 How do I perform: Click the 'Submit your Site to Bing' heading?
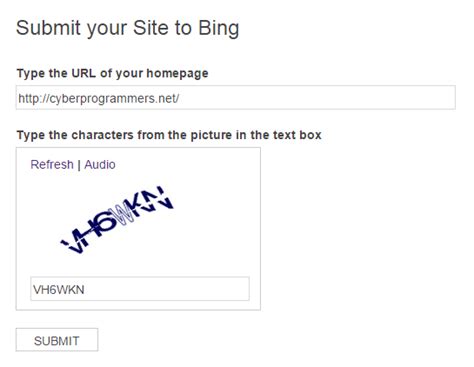tap(128, 28)
